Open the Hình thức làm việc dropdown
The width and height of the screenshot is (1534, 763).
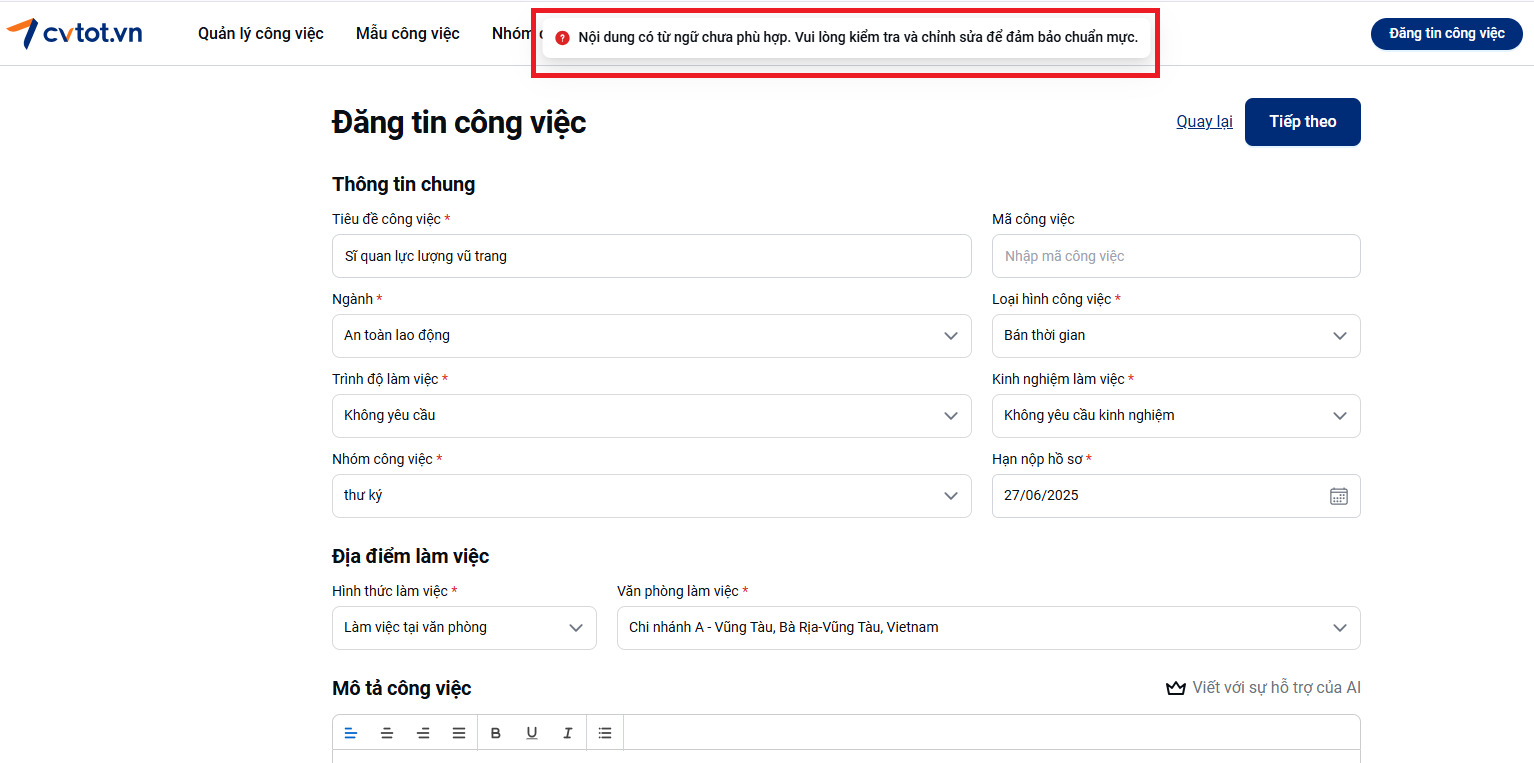coord(464,628)
